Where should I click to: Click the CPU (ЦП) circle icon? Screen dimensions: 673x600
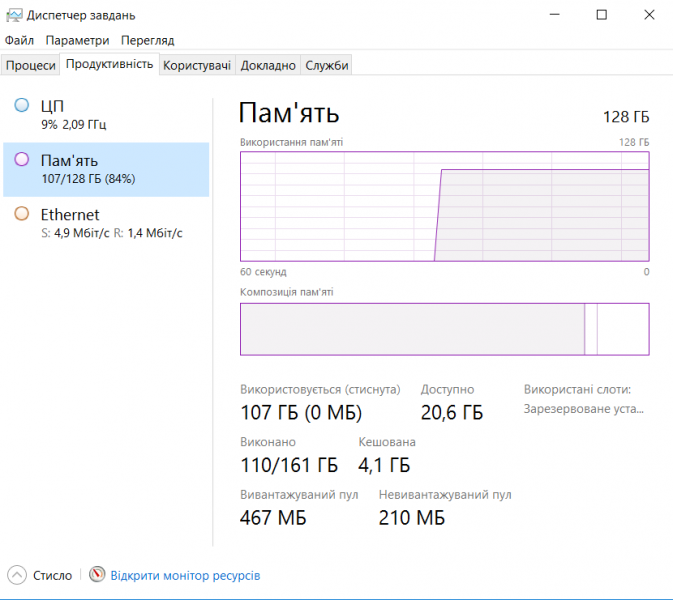click(21, 105)
